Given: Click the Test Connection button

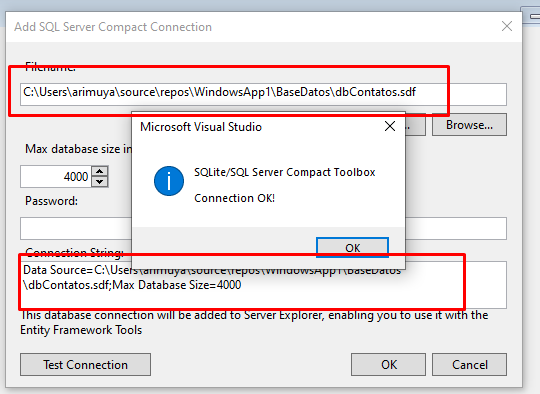Looking at the screenshot, I should tap(85, 364).
